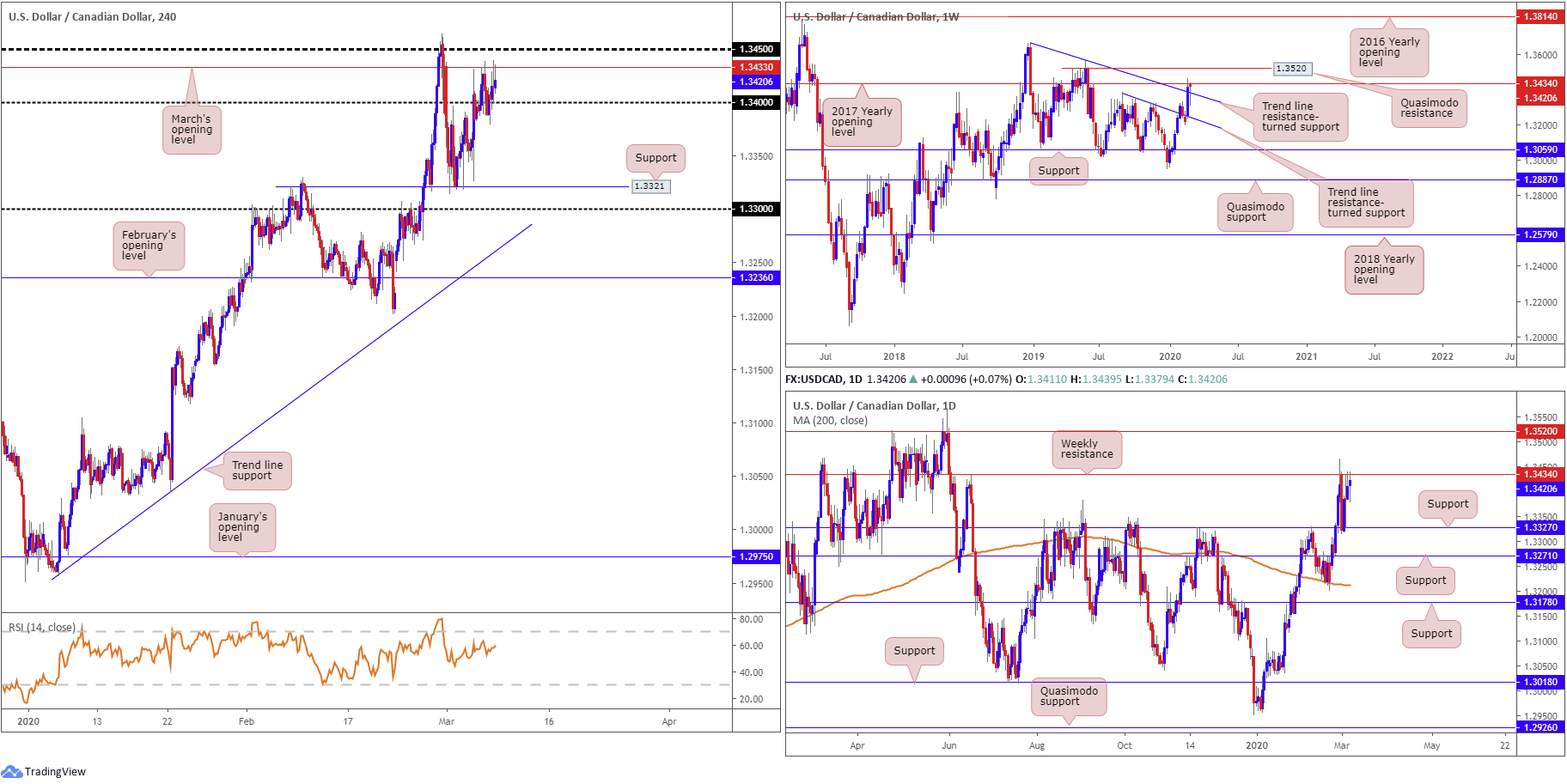This screenshot has width=1567, height=784.
Task: Click the 1.34206 current price tag on 240 chart
Action: (756, 82)
